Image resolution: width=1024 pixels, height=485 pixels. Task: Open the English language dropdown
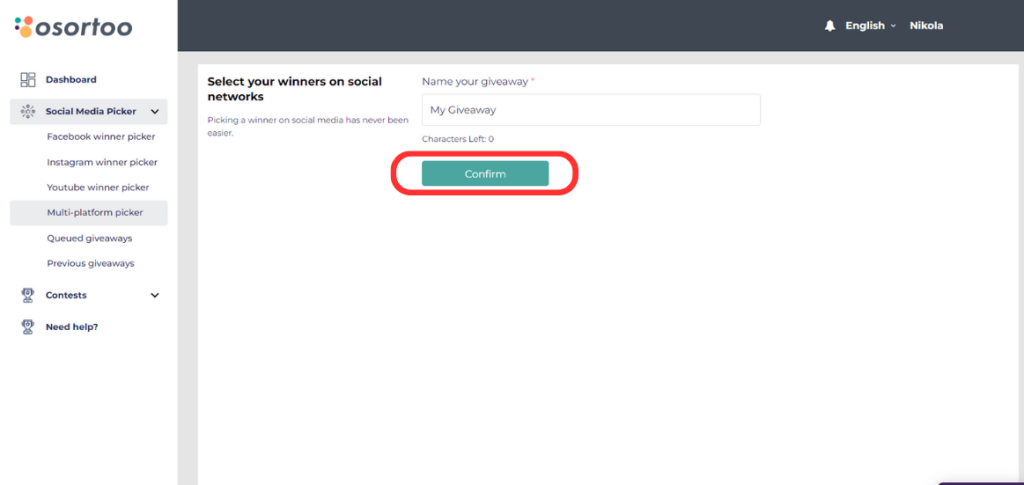click(870, 26)
